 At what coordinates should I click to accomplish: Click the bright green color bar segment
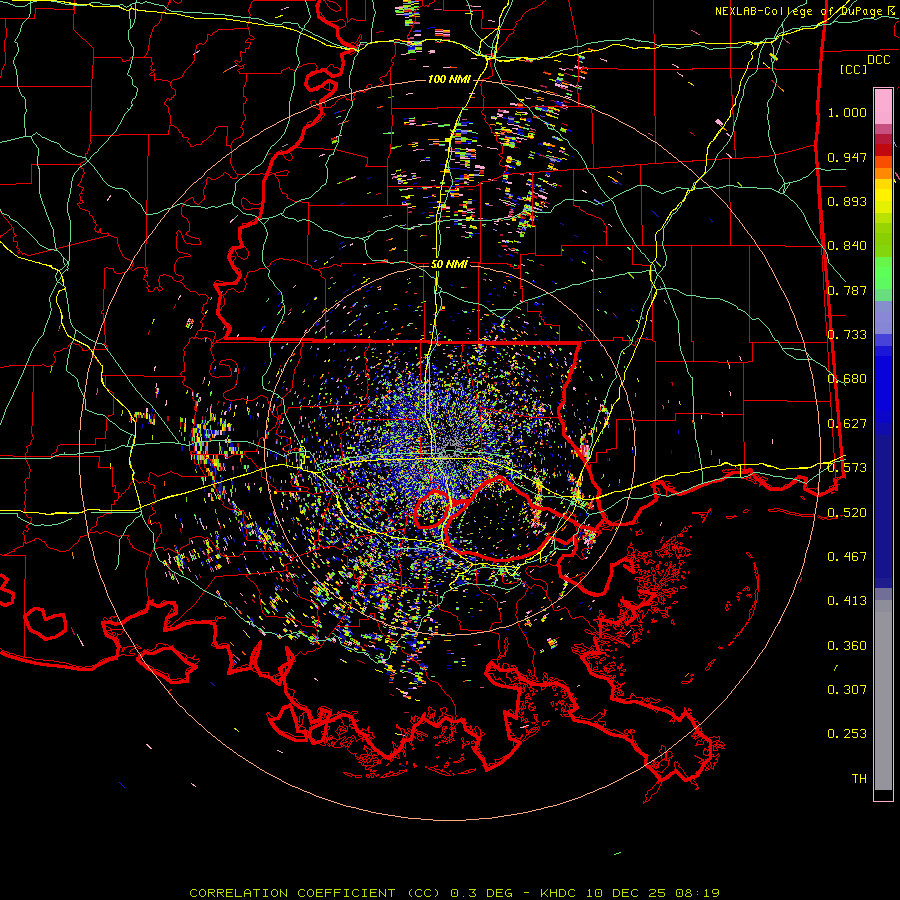883,273
